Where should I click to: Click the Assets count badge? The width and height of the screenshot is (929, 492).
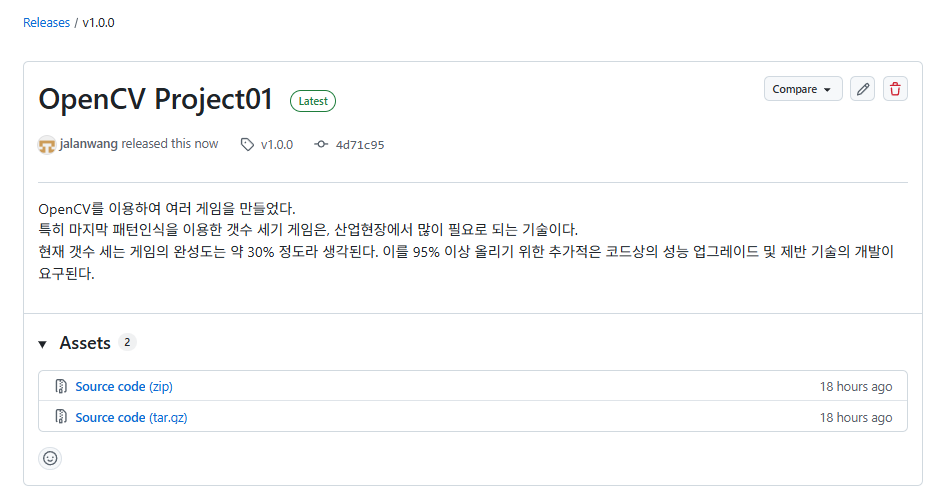pos(127,343)
